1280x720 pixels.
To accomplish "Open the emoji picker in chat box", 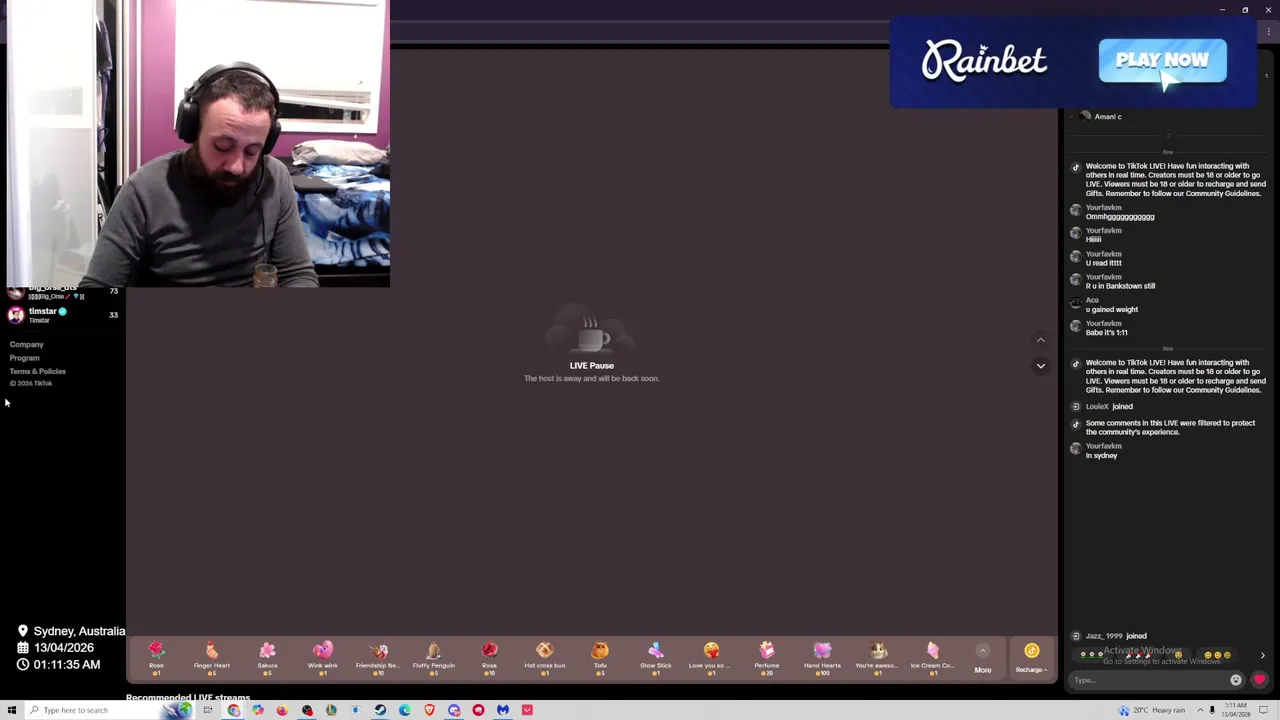I will (x=1236, y=680).
